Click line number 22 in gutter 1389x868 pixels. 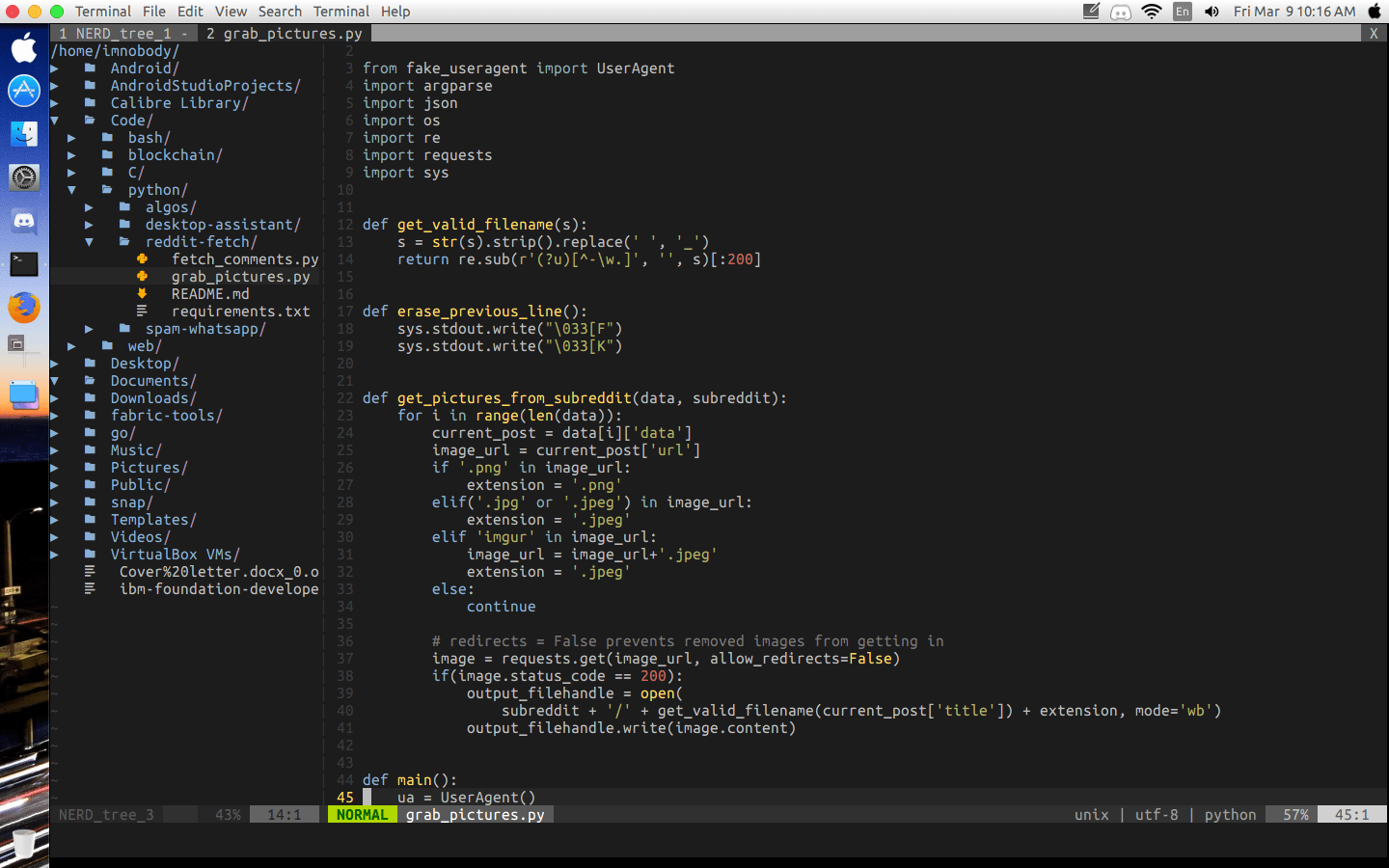[345, 398]
